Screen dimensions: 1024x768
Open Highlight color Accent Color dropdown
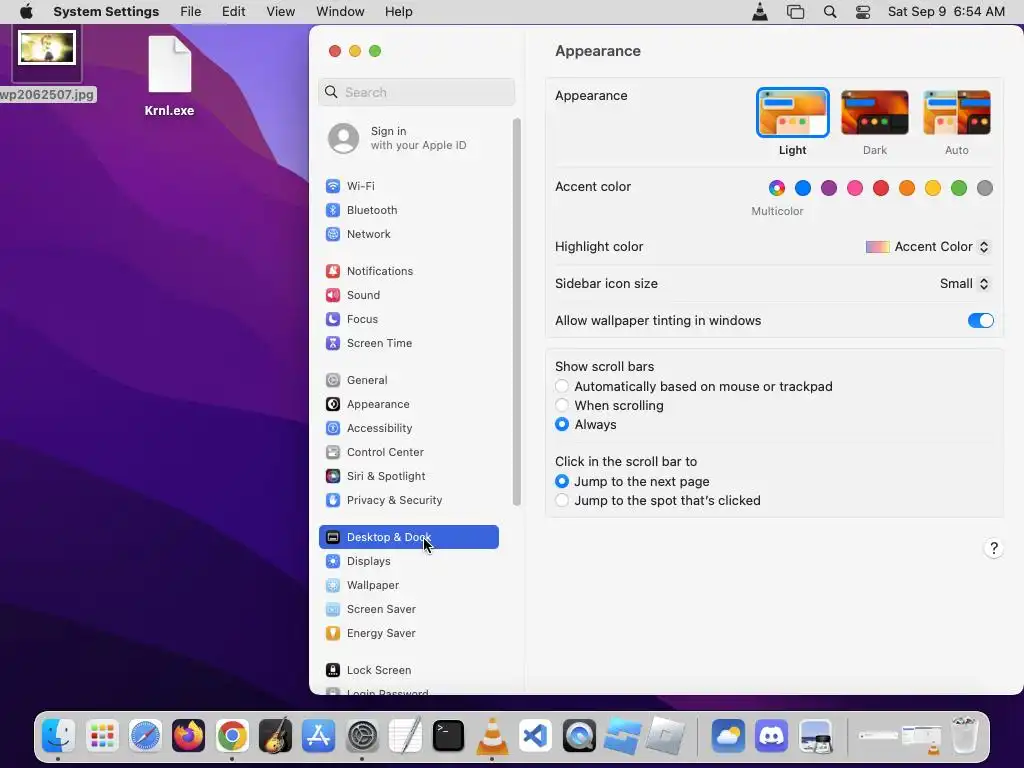pos(927,247)
